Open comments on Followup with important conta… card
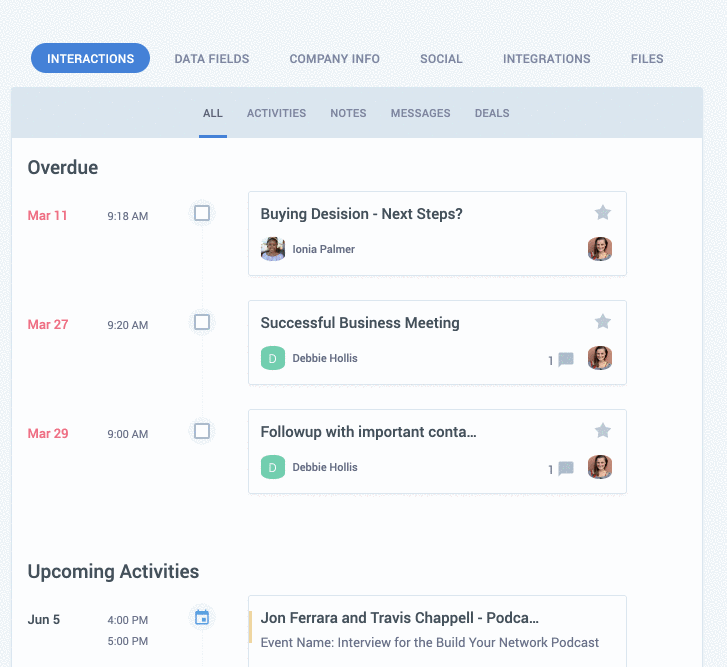Image resolution: width=727 pixels, height=667 pixels. [x=566, y=468]
